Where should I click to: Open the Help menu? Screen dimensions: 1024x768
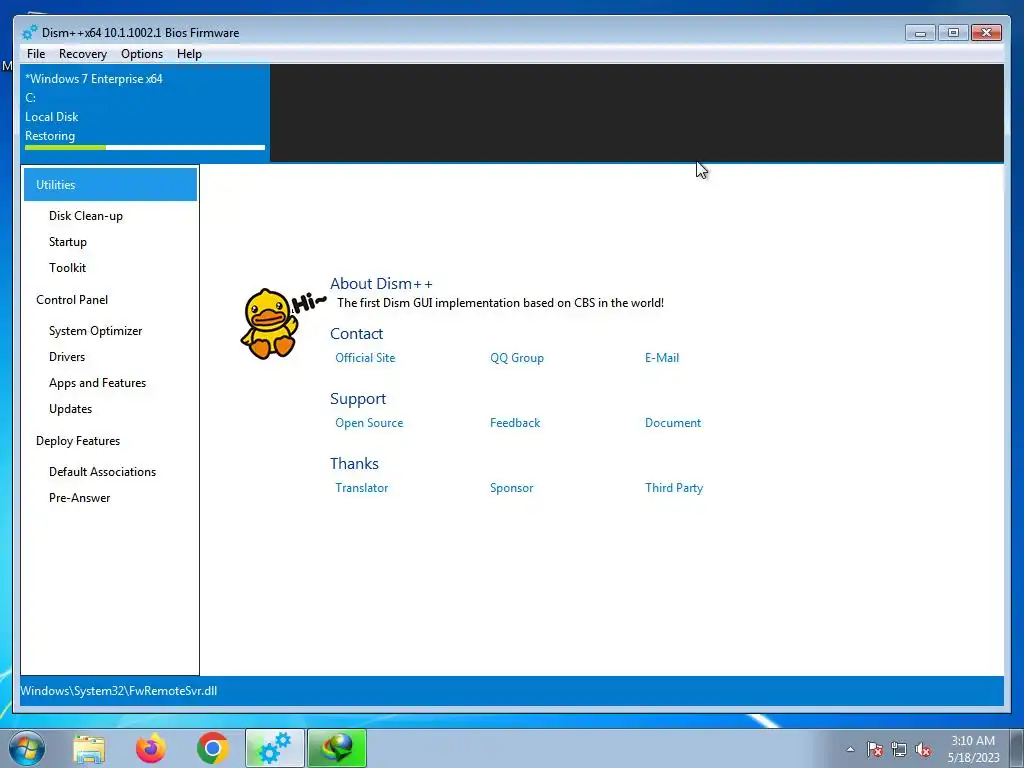coord(189,54)
